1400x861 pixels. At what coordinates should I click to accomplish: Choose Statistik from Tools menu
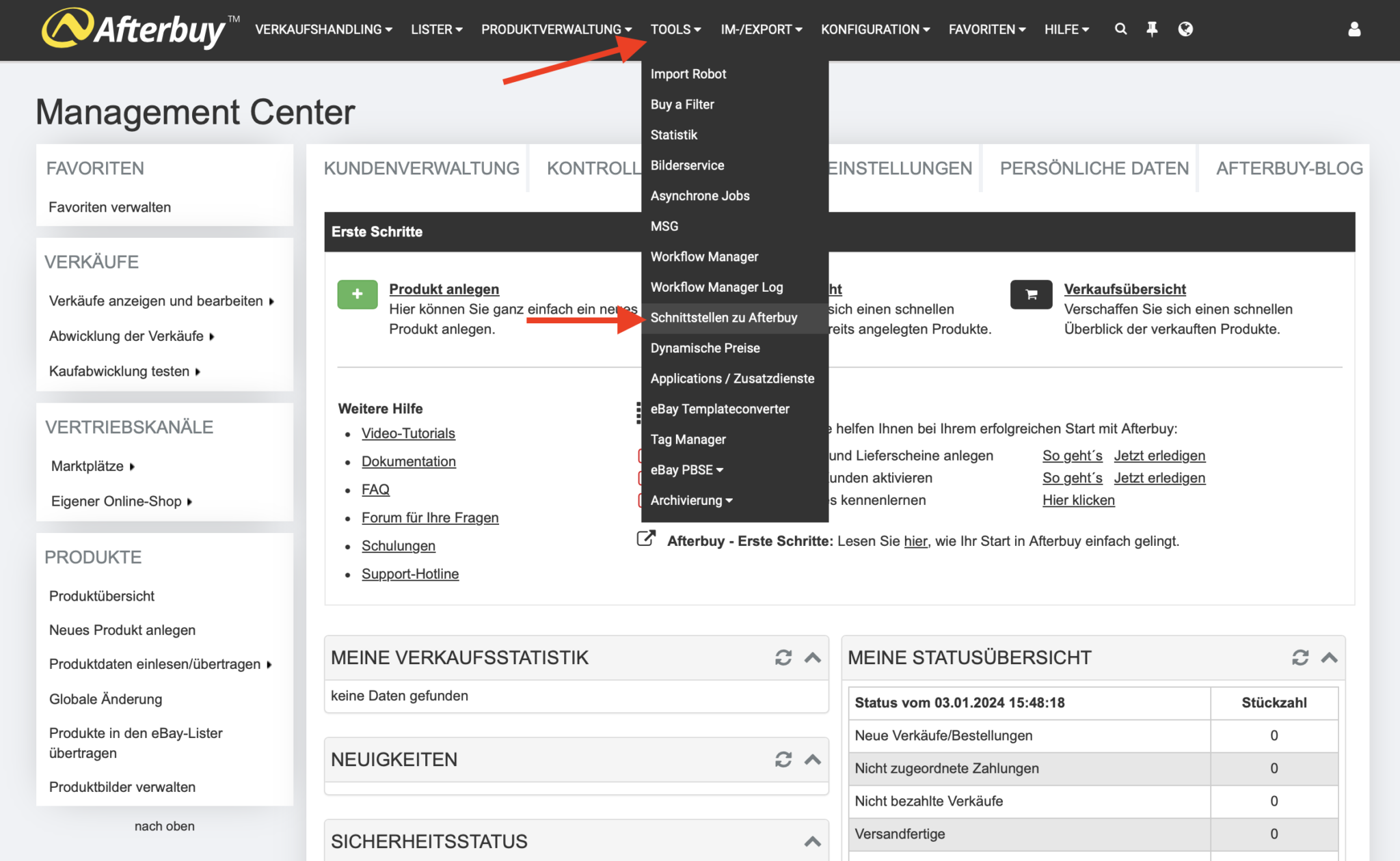735,135
